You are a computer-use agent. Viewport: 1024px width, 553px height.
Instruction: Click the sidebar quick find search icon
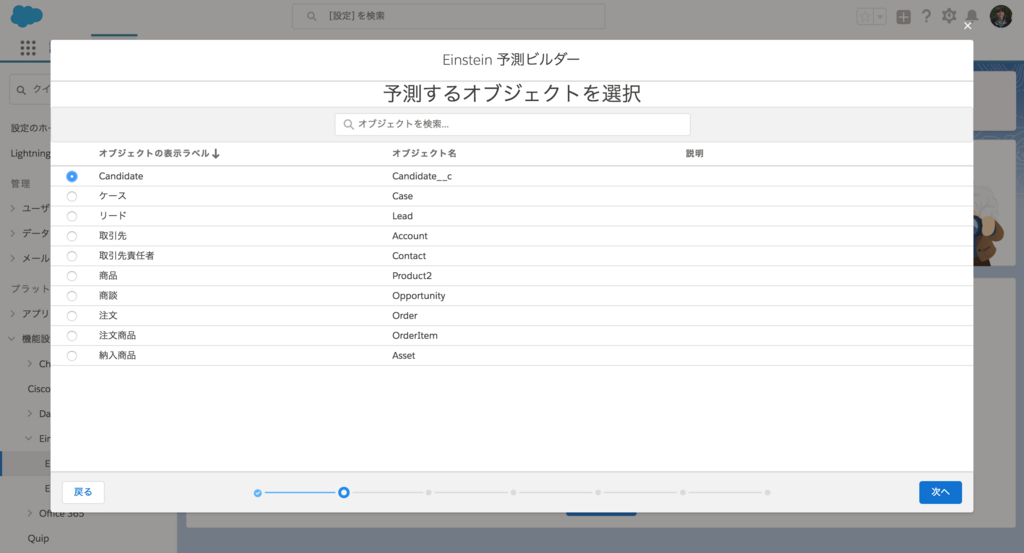(22, 90)
